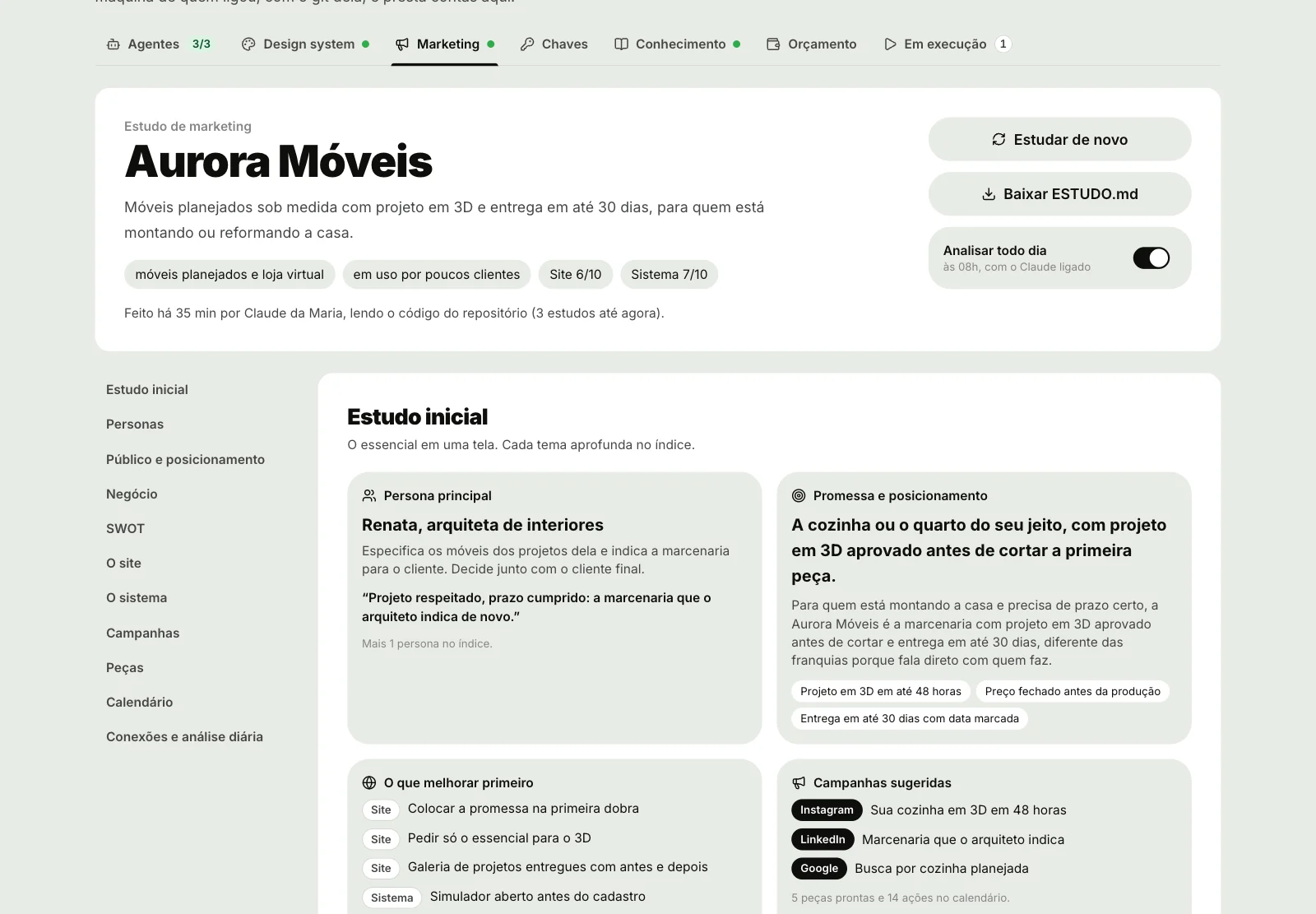Open Público e posicionamento in the index
This screenshot has height=914, width=1316.
coord(185,459)
